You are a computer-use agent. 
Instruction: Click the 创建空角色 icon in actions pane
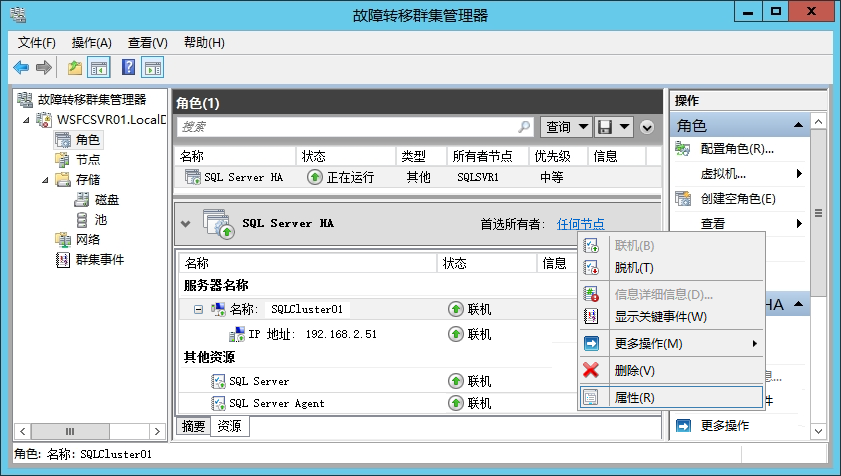[x=683, y=199]
